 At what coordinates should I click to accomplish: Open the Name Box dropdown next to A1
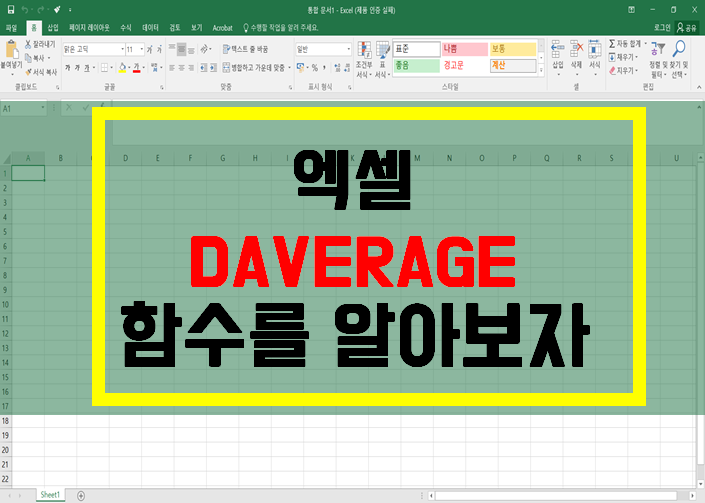click(43, 108)
